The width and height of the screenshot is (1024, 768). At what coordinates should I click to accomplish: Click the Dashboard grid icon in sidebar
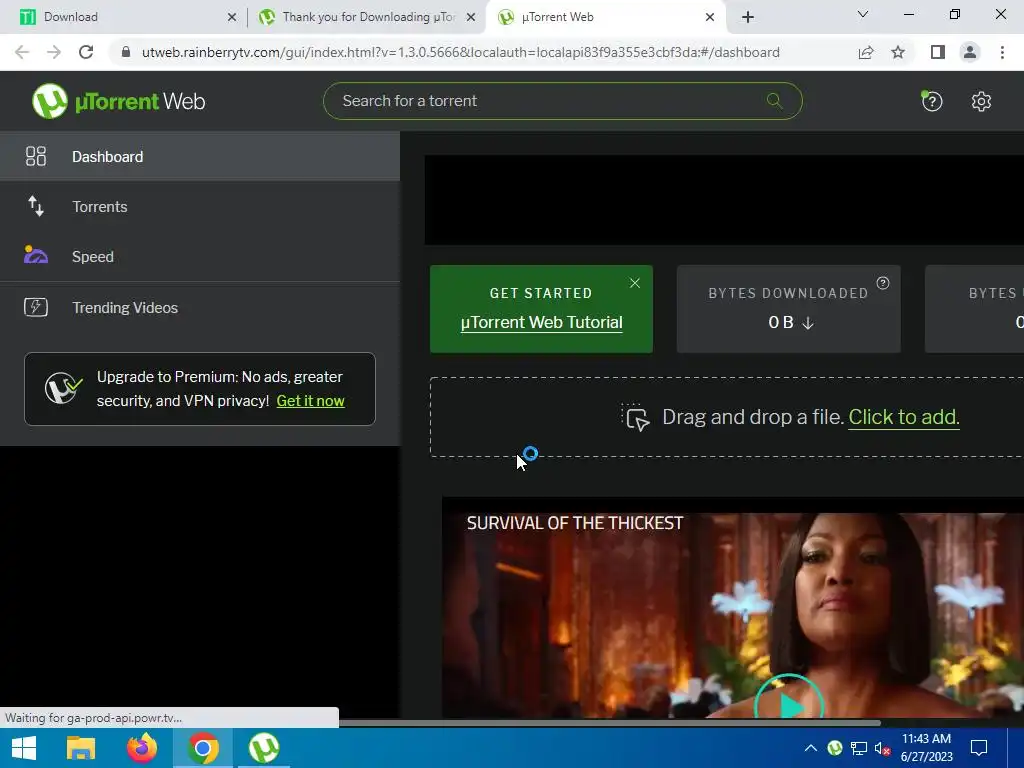tap(36, 156)
